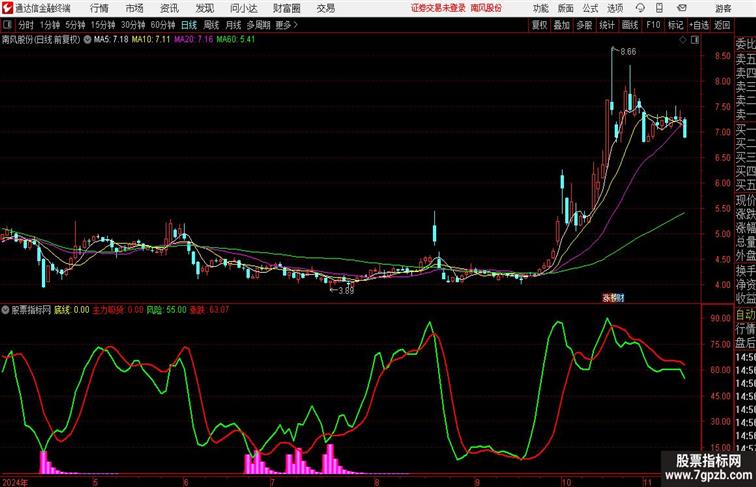Open the 功能 menu
The height and width of the screenshot is (487, 756).
(541, 8)
